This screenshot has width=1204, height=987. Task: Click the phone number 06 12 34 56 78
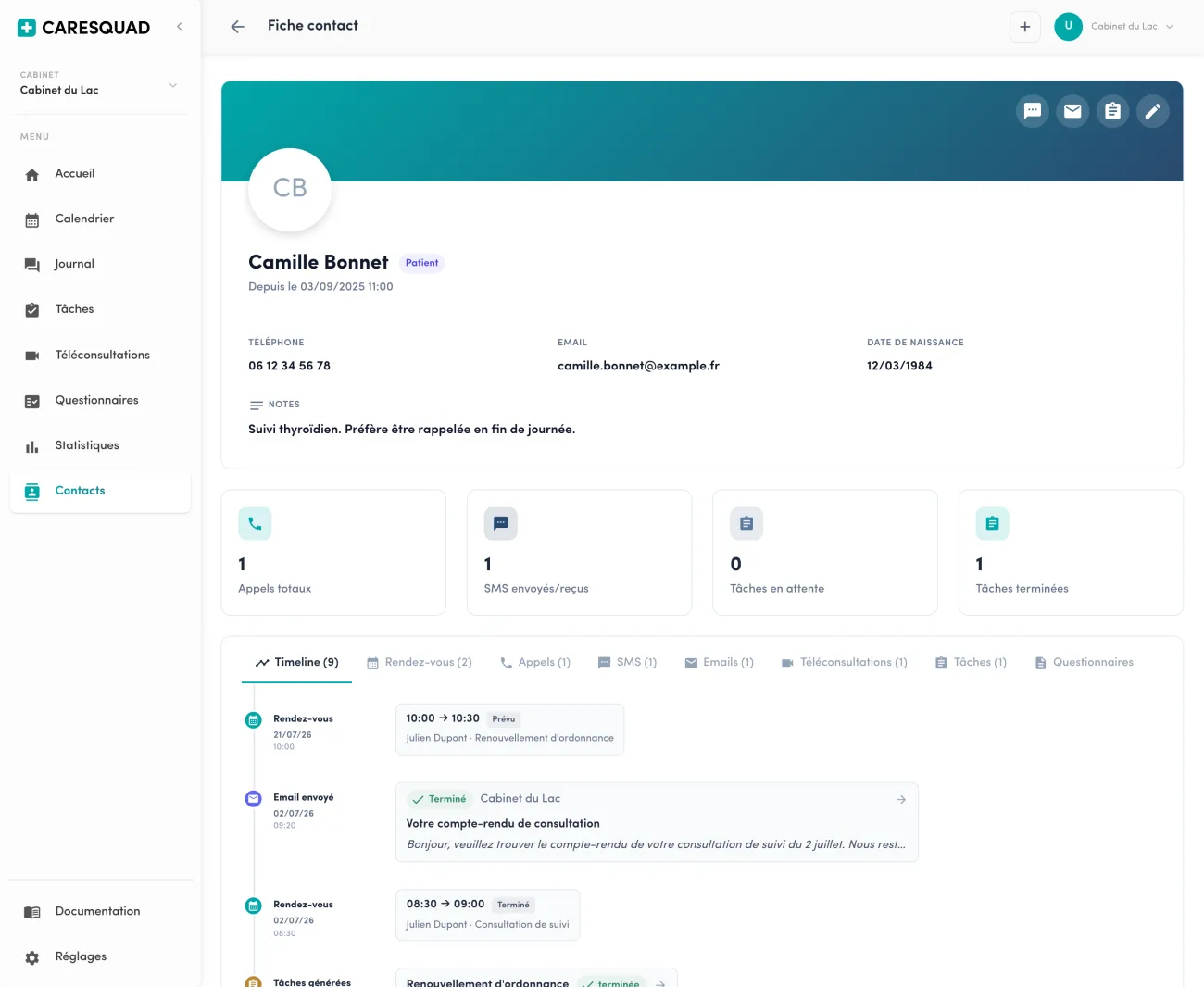(x=289, y=366)
